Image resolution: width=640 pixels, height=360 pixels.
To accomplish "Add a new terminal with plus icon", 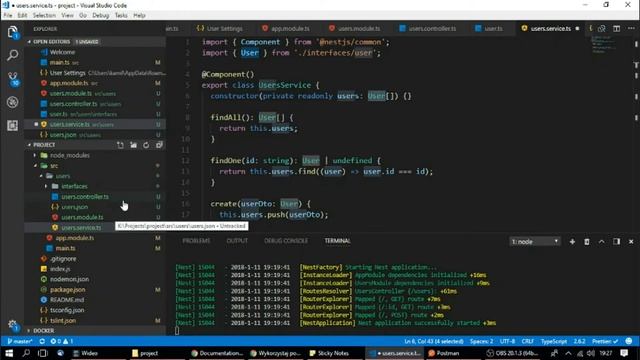I will point(572,242).
